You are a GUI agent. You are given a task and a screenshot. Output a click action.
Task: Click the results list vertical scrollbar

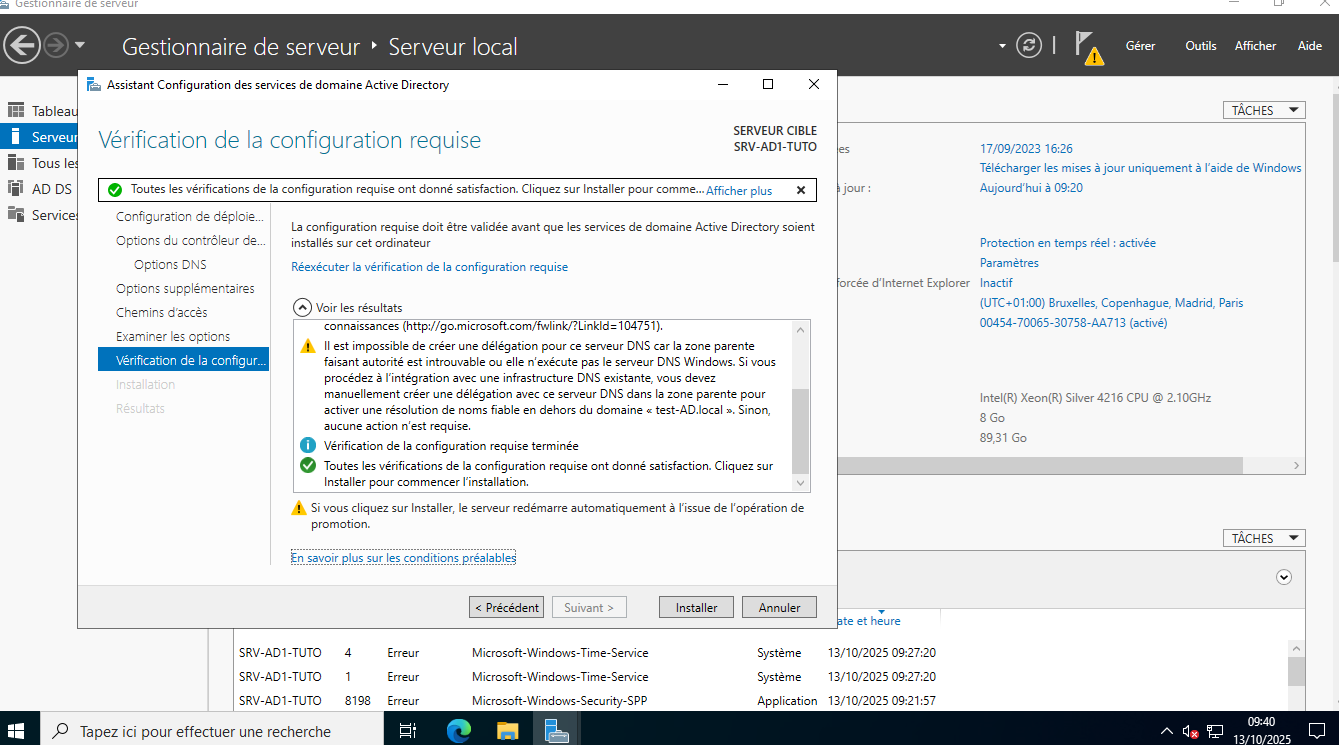coord(799,430)
